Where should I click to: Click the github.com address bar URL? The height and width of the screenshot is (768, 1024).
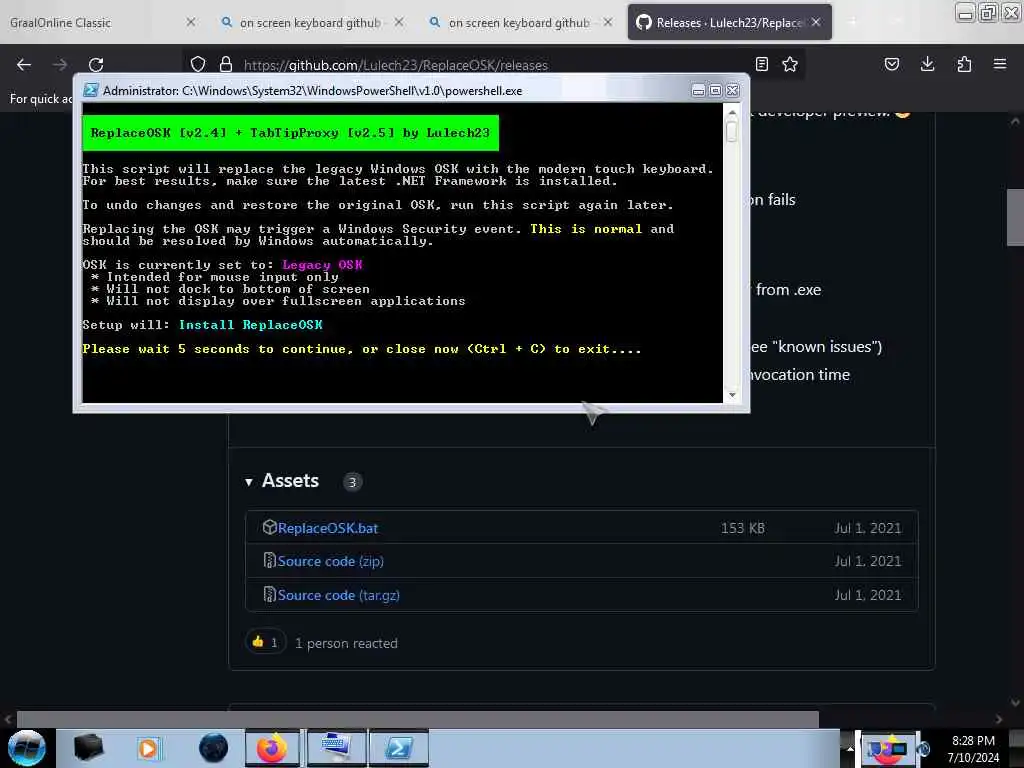pos(396,65)
